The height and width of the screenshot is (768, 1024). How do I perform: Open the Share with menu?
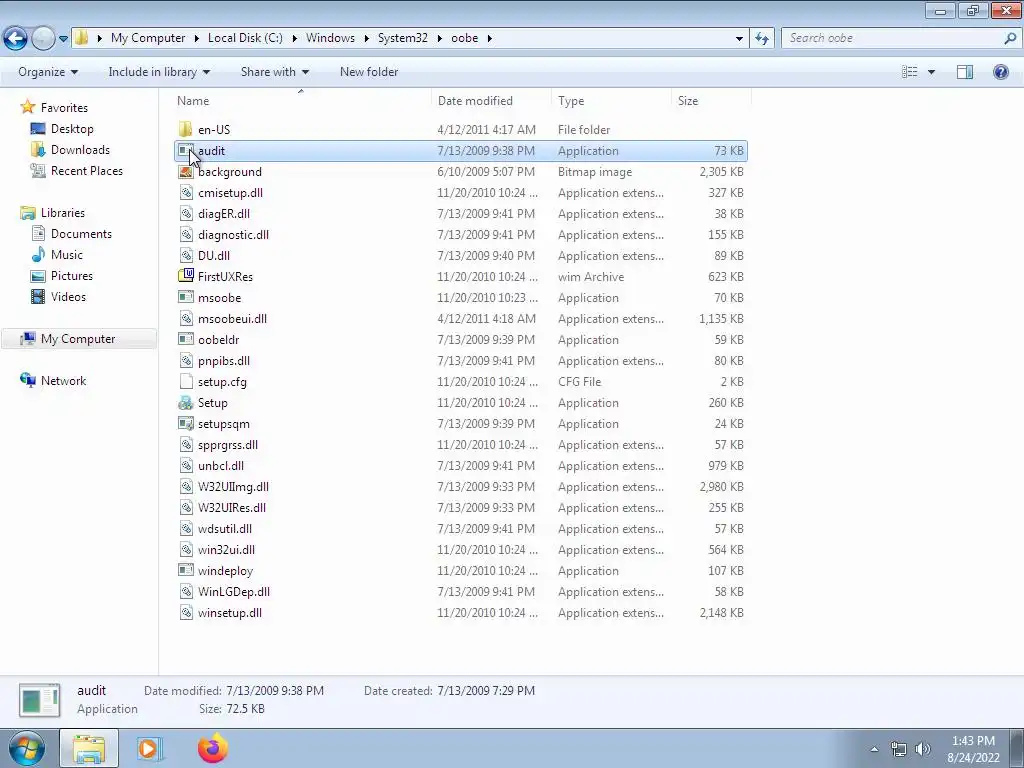[x=274, y=72]
